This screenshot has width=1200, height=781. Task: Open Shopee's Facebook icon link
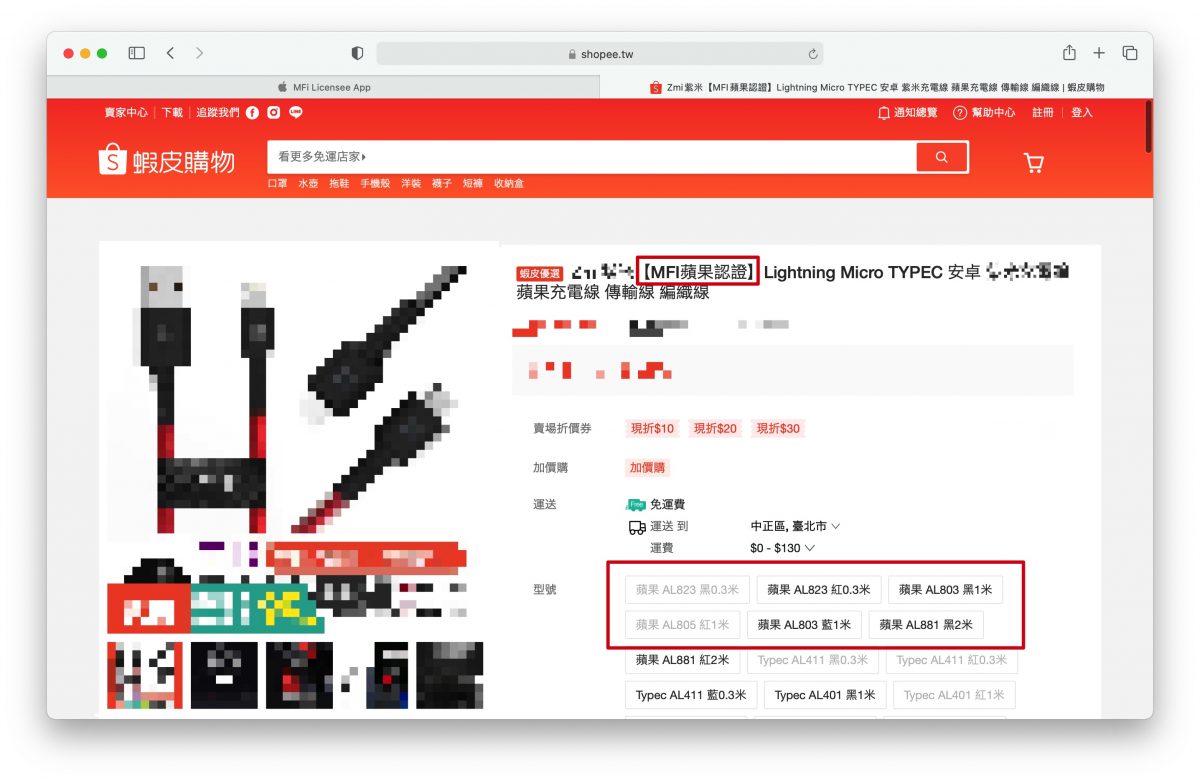pos(252,113)
